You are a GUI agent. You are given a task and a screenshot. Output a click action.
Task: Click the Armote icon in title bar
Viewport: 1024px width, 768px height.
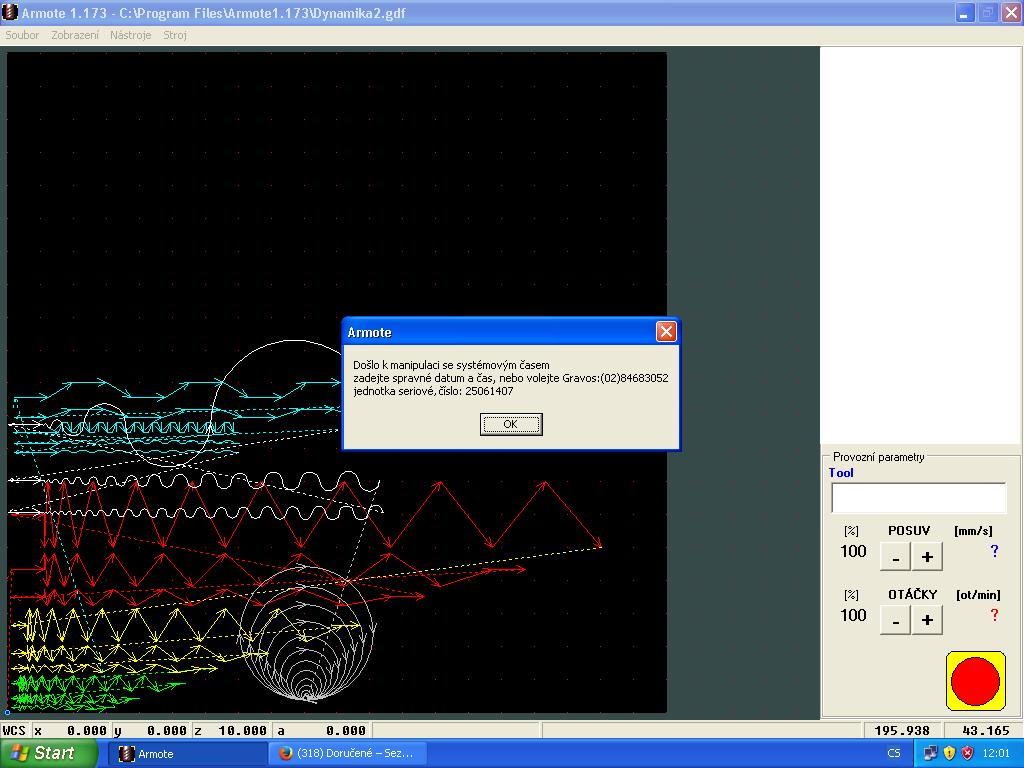tap(11, 13)
